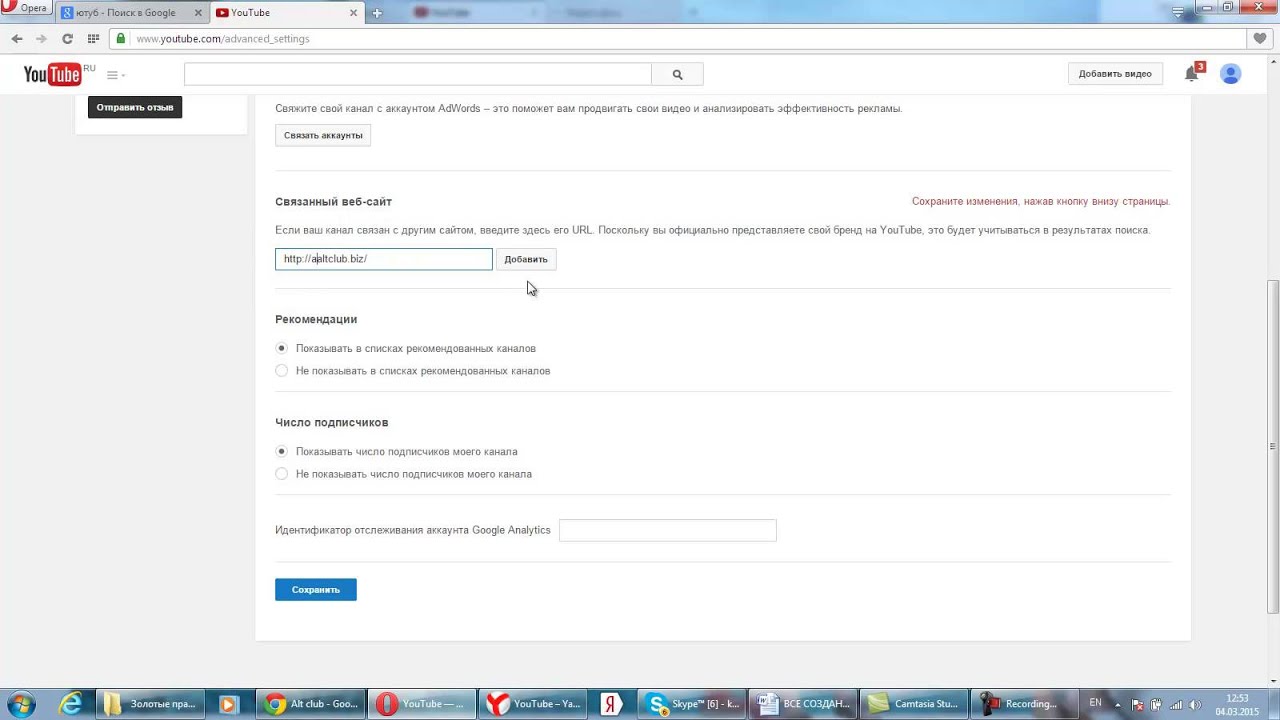Switch to the Google search tab
Image resolution: width=1280 pixels, height=720 pixels.
(131, 13)
